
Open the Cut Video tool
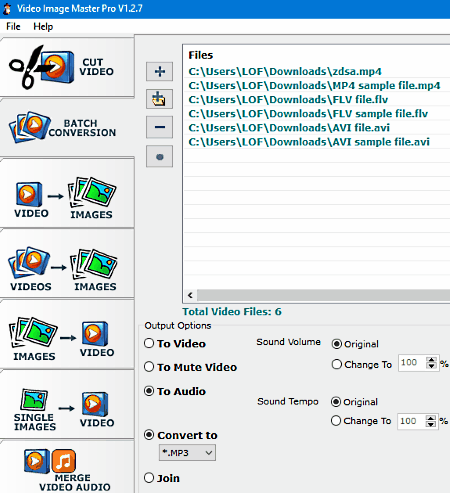67,67
